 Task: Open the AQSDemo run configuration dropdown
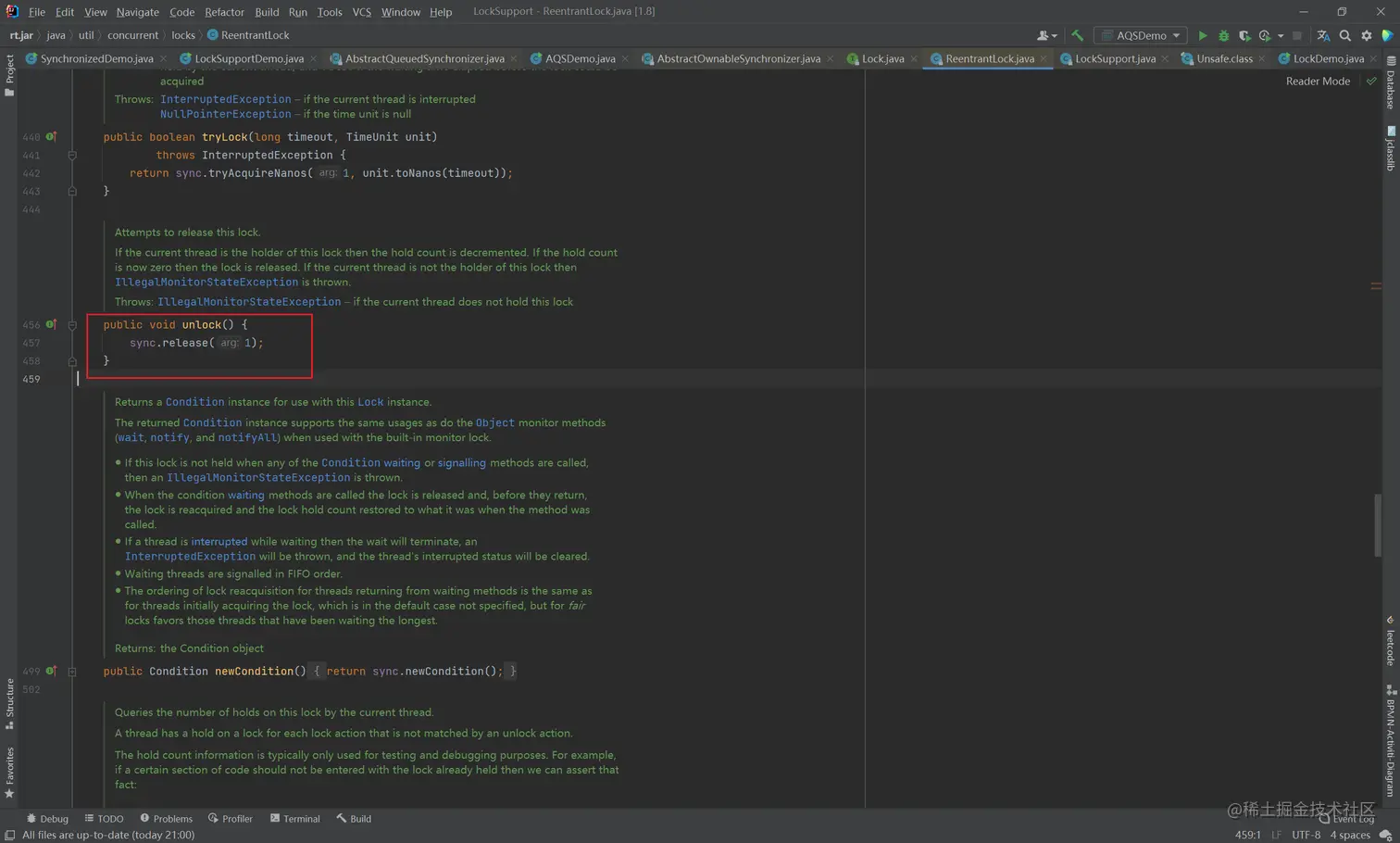click(1141, 35)
